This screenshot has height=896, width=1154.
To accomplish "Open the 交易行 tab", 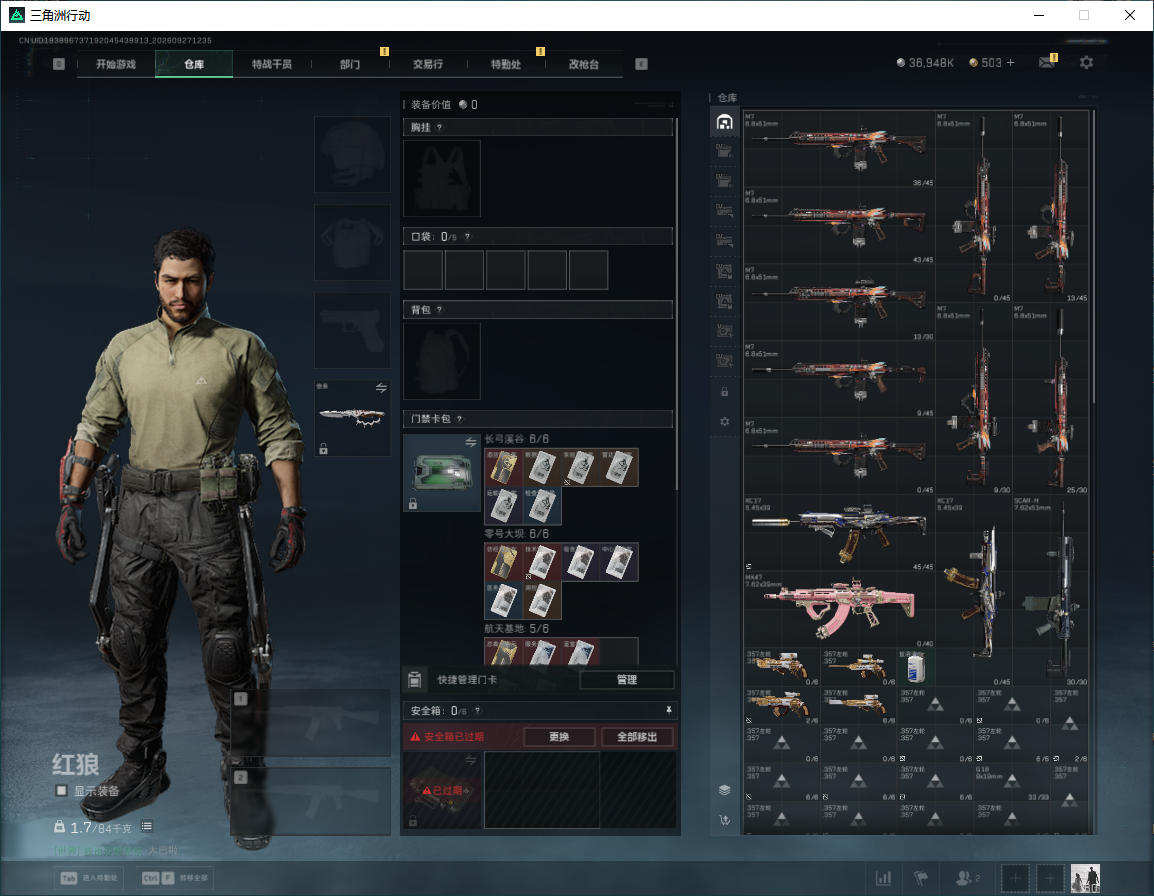I will pyautogui.click(x=428, y=64).
